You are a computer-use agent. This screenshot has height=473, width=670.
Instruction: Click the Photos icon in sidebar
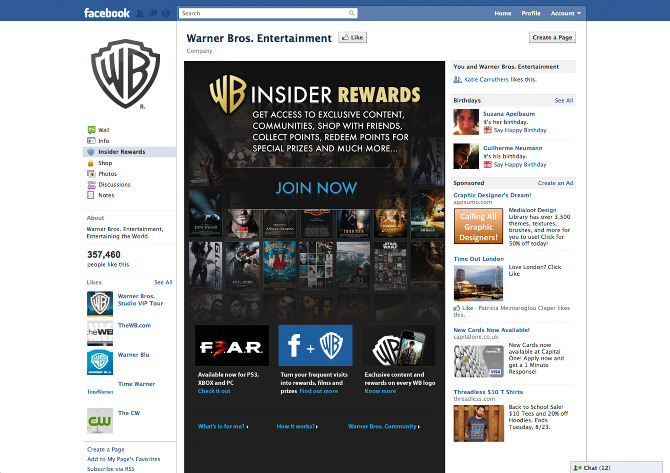pos(91,173)
